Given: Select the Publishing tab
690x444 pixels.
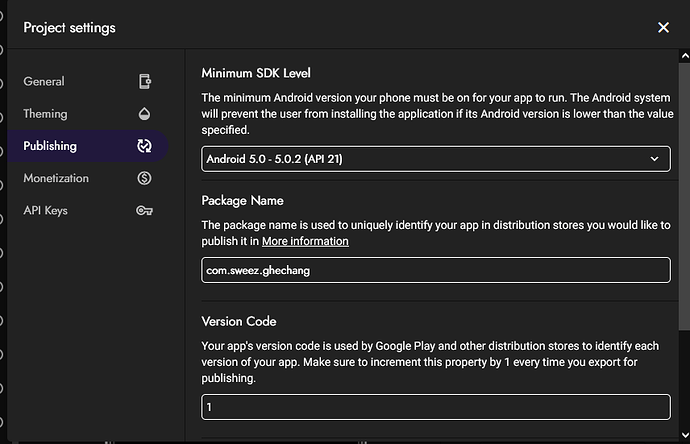Looking at the screenshot, I should 88,146.
